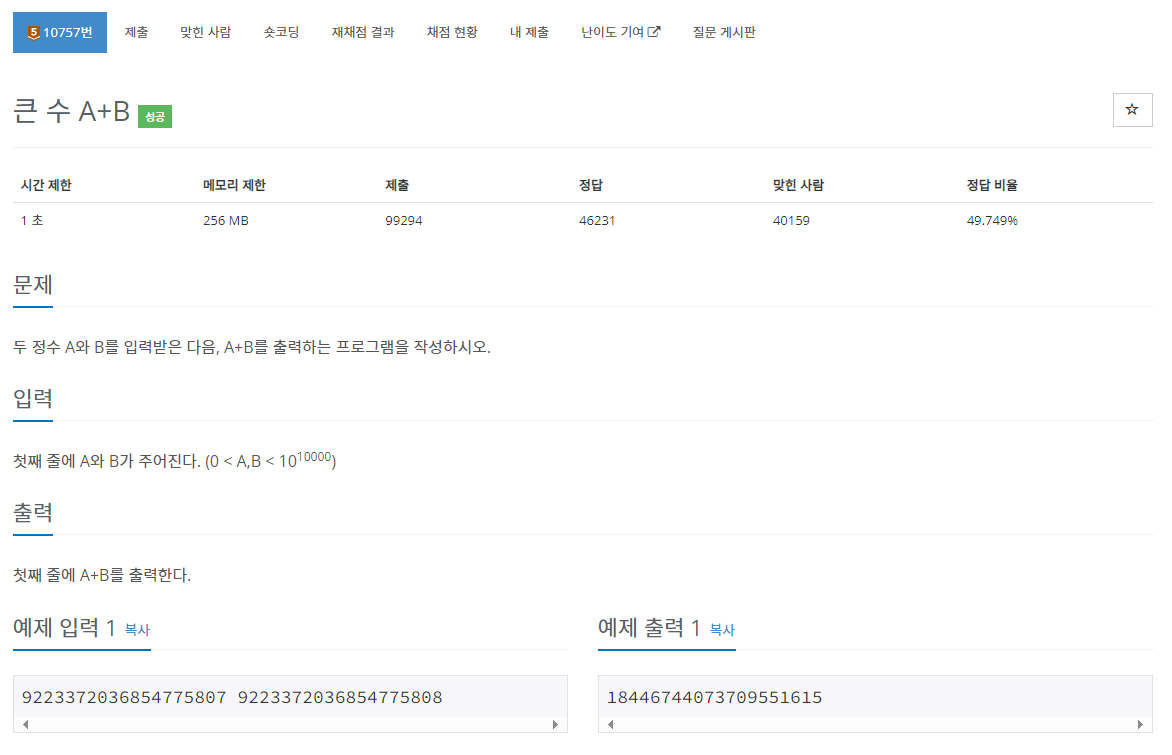
Task: Click the 256 MB memory limit value
Action: coord(226,221)
